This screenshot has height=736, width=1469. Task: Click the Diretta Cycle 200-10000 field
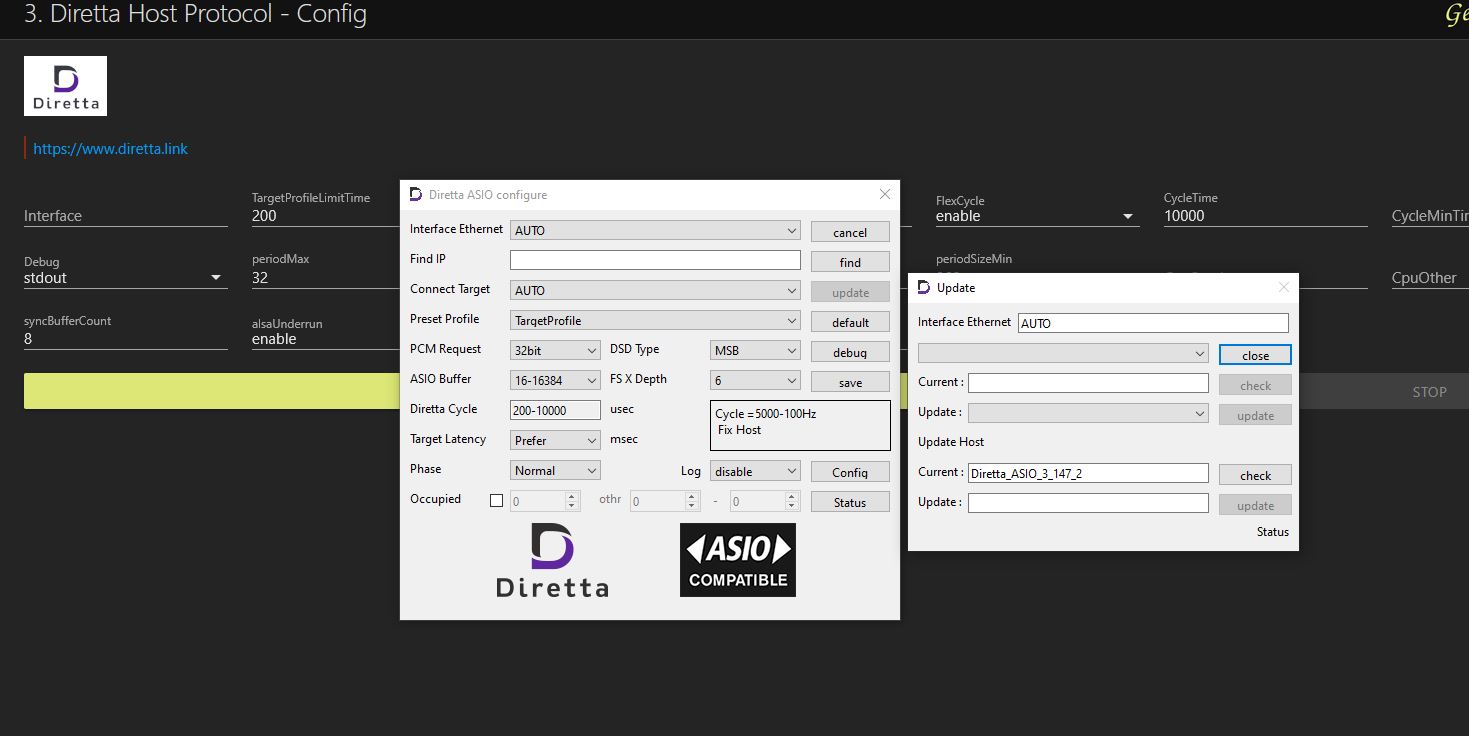click(x=555, y=410)
